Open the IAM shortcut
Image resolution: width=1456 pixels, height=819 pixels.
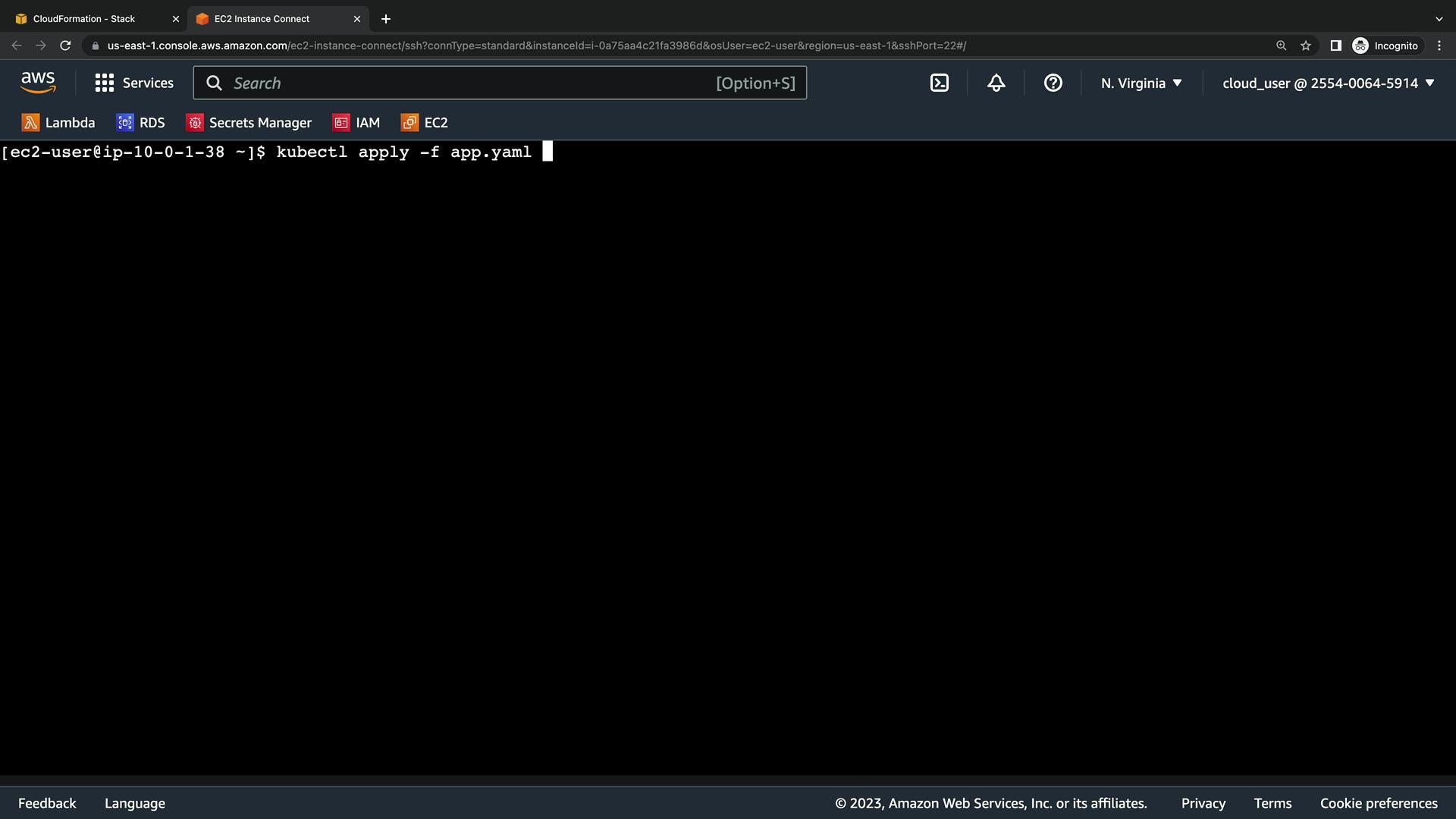click(356, 123)
